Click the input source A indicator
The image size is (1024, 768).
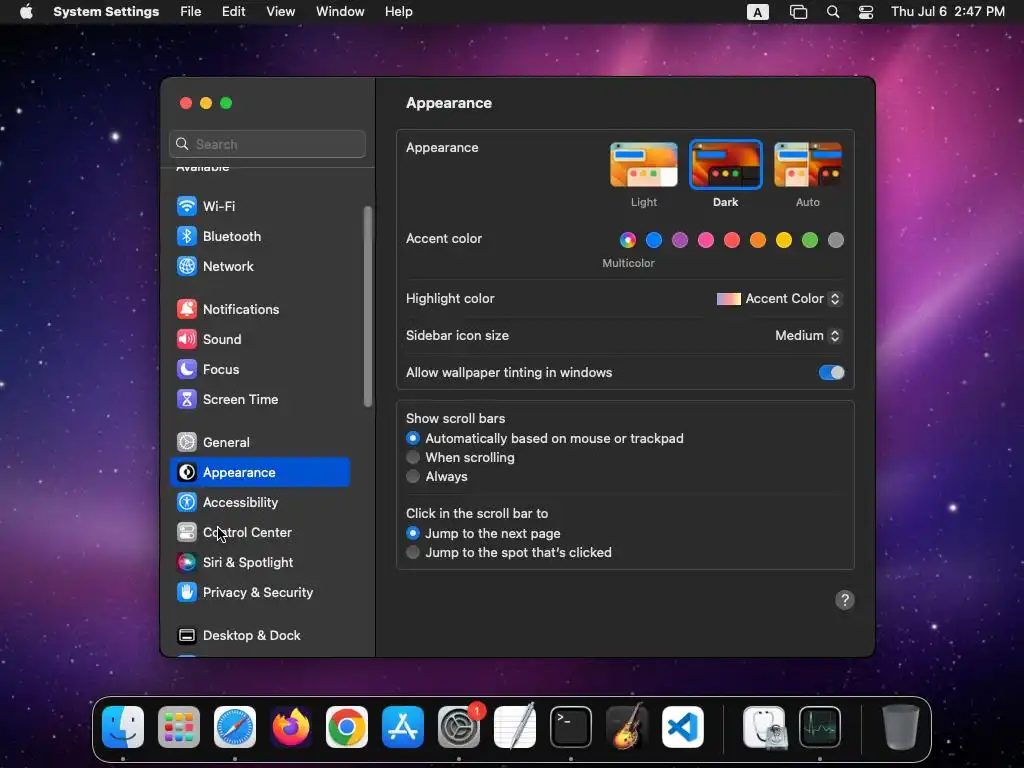[758, 12]
